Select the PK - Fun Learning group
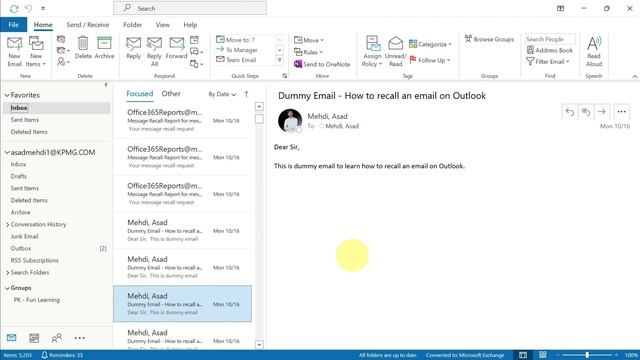The width and height of the screenshot is (640, 360). (37, 300)
